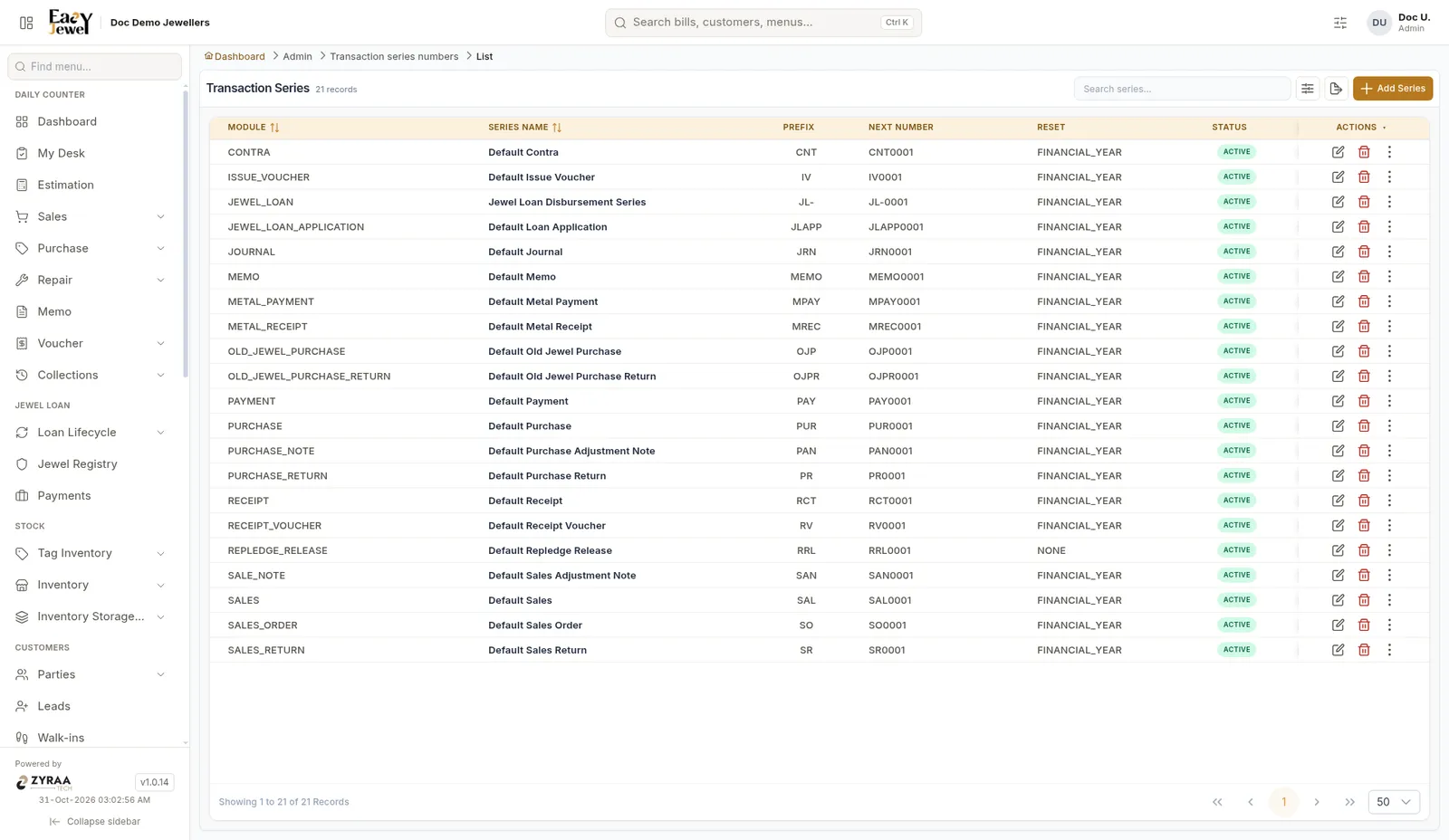
Task: Open more options for METAL_PAYMENT row
Action: [x=1389, y=301]
